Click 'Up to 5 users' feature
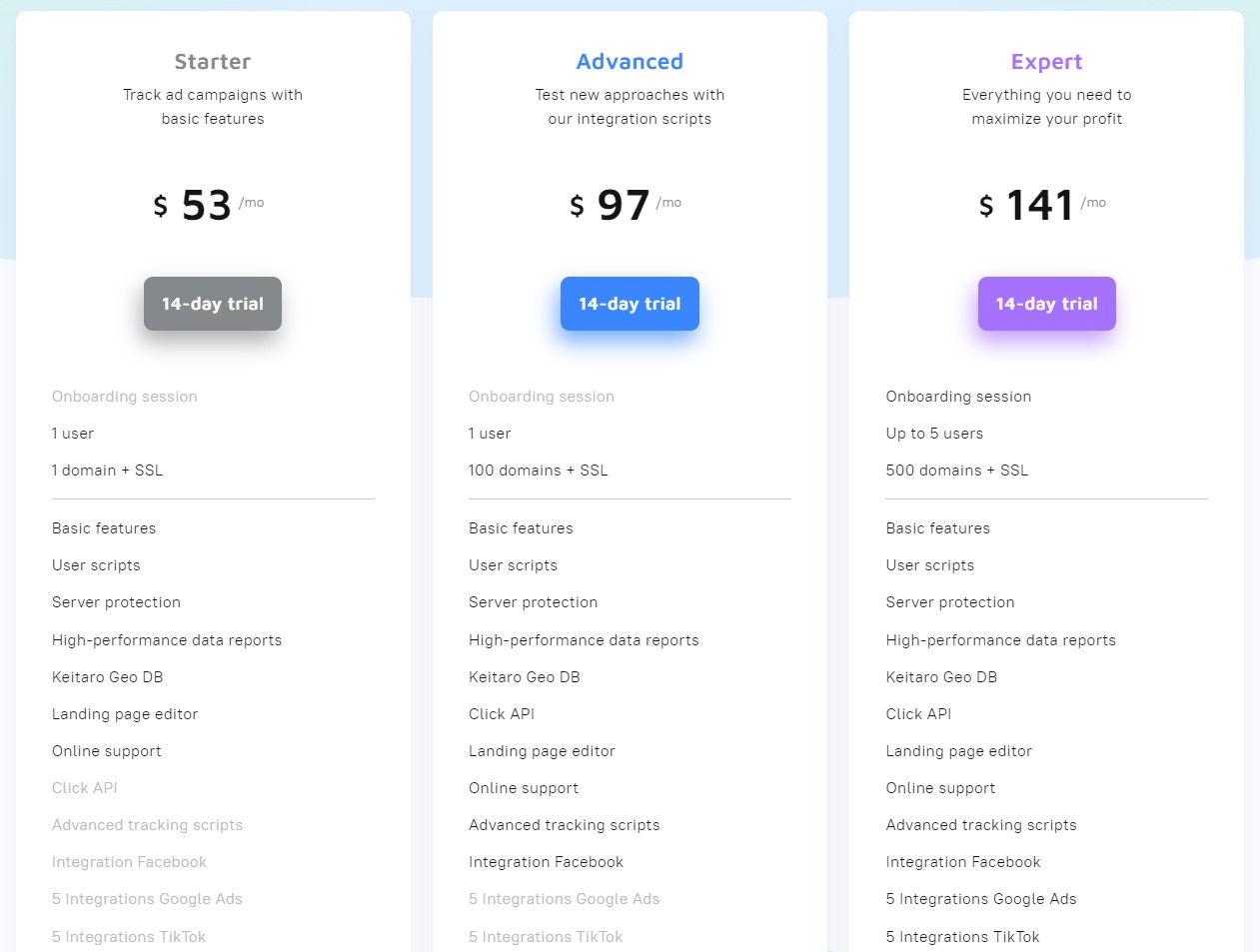 [934, 434]
